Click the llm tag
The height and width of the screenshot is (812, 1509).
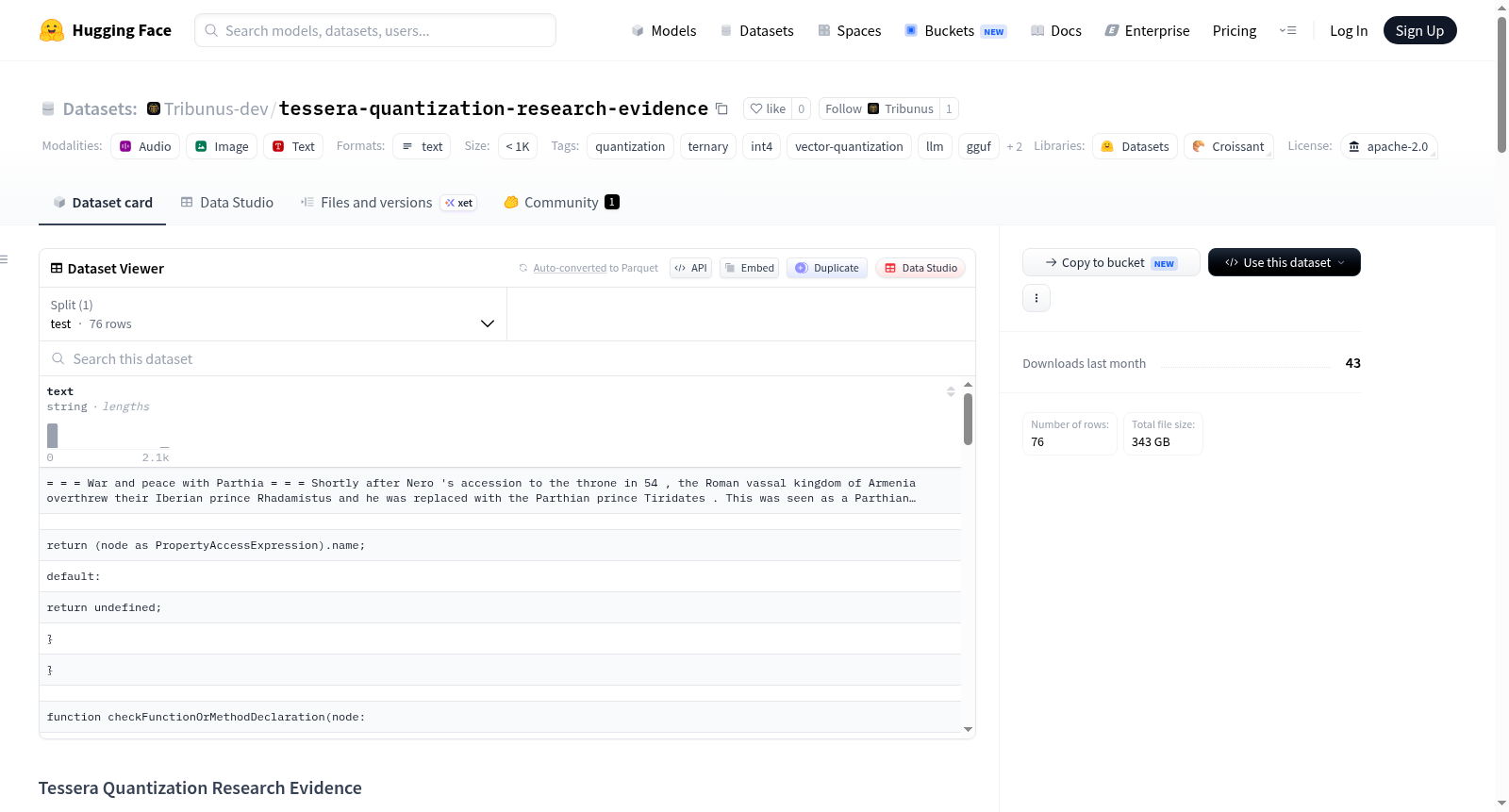coord(935,146)
